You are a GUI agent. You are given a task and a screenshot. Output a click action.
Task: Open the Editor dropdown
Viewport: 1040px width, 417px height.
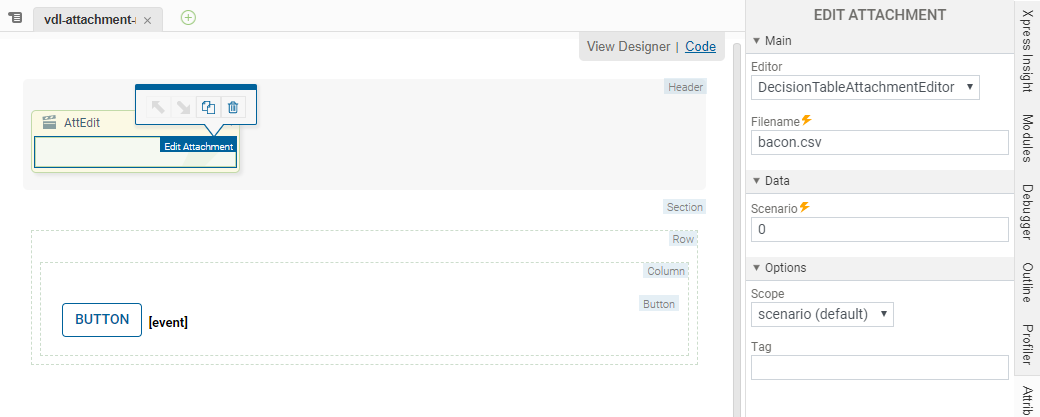coord(865,87)
